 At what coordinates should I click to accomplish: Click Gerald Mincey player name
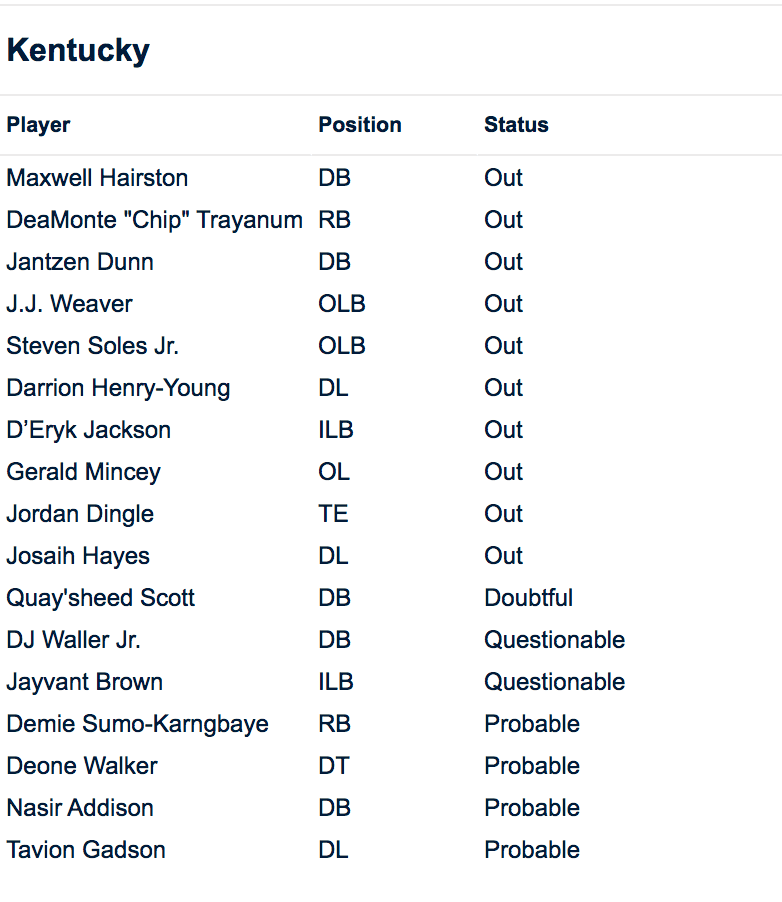click(83, 472)
